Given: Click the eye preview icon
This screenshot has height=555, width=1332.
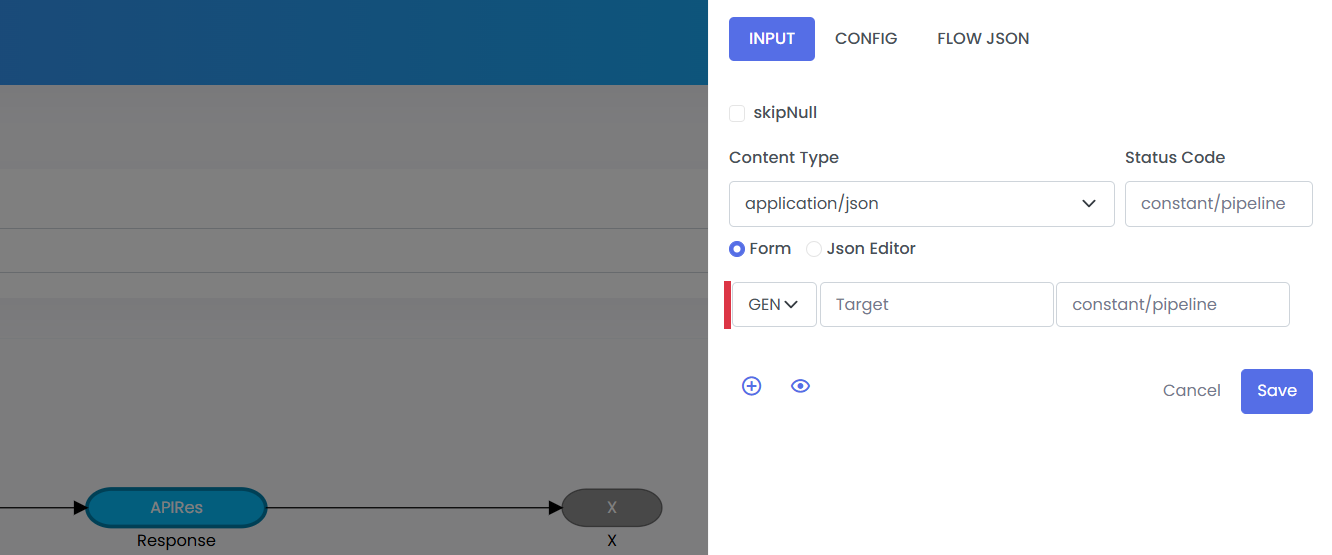Looking at the screenshot, I should [x=800, y=386].
